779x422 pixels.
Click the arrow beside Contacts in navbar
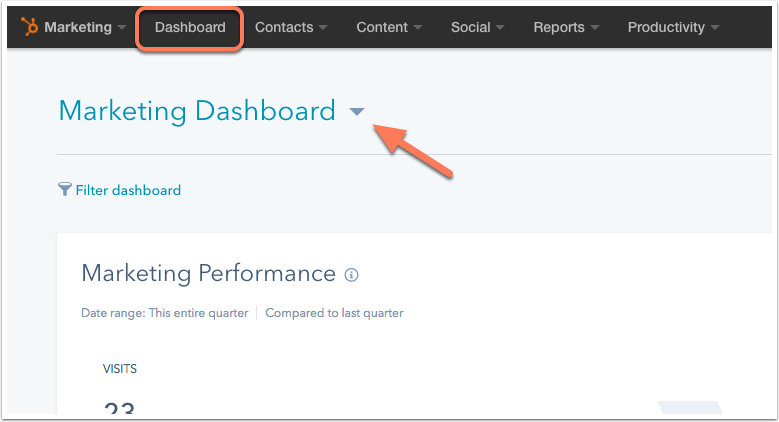(x=323, y=28)
